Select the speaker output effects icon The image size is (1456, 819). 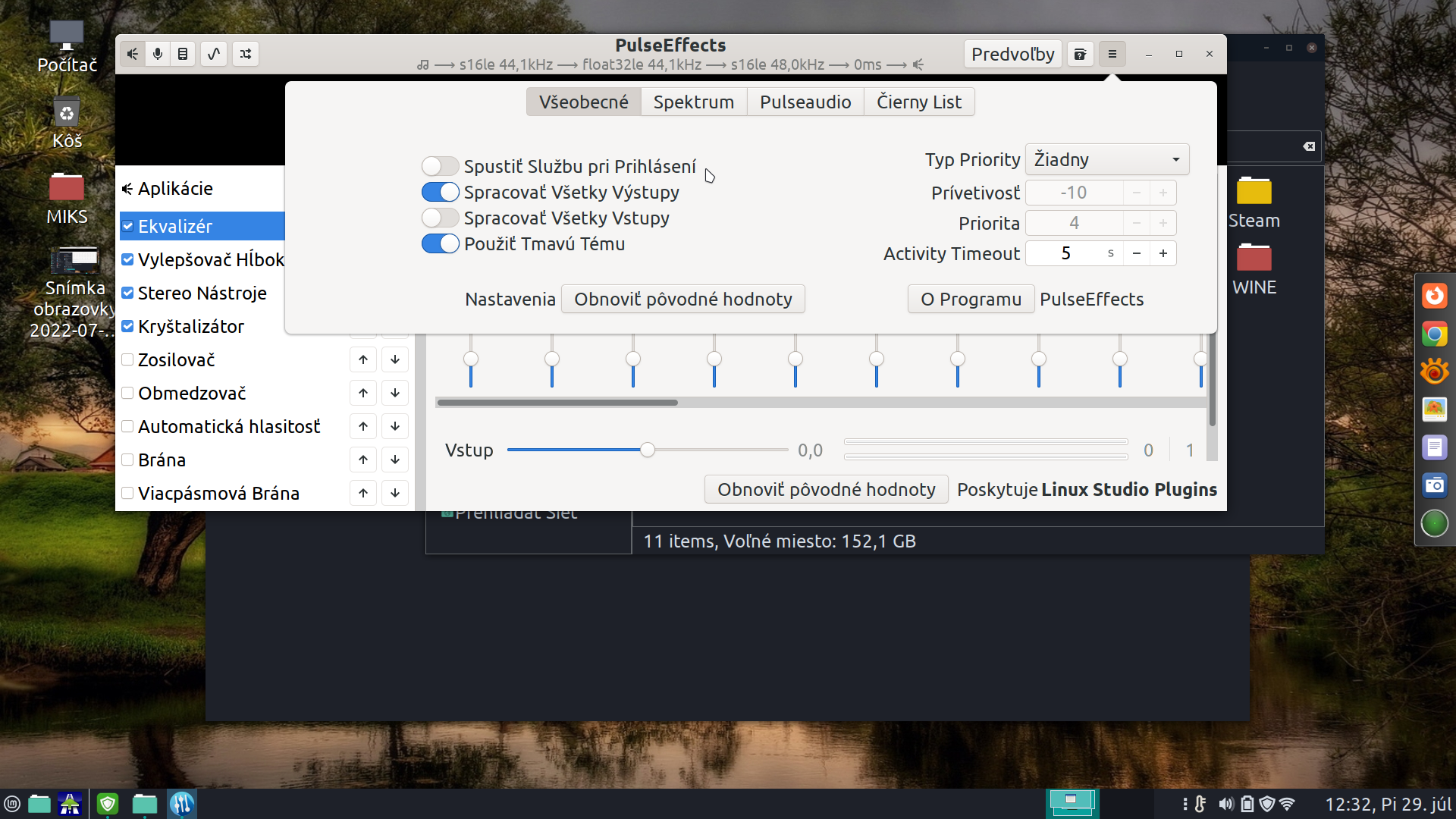point(133,54)
